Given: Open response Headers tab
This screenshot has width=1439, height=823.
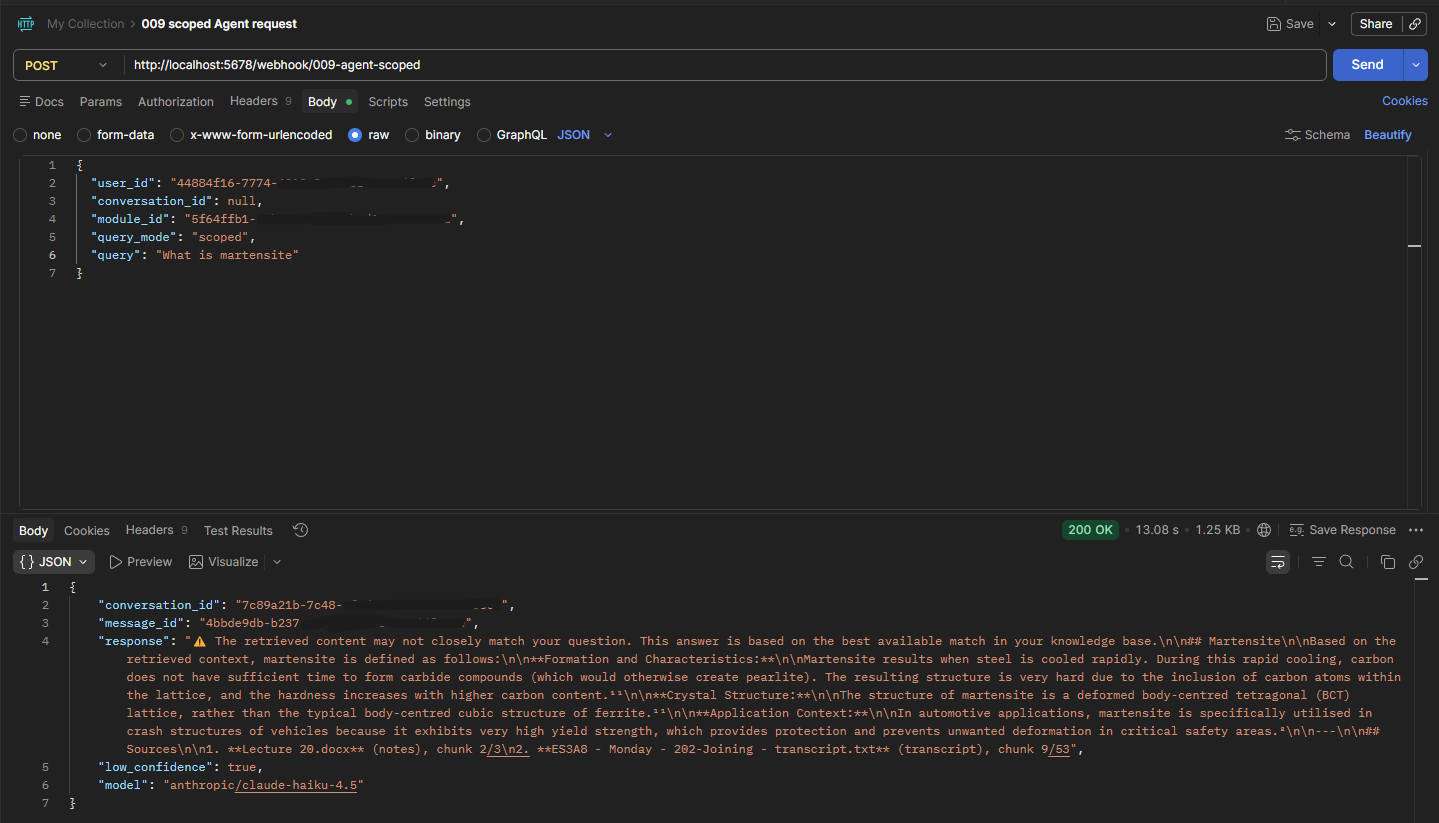Looking at the screenshot, I should [156, 530].
